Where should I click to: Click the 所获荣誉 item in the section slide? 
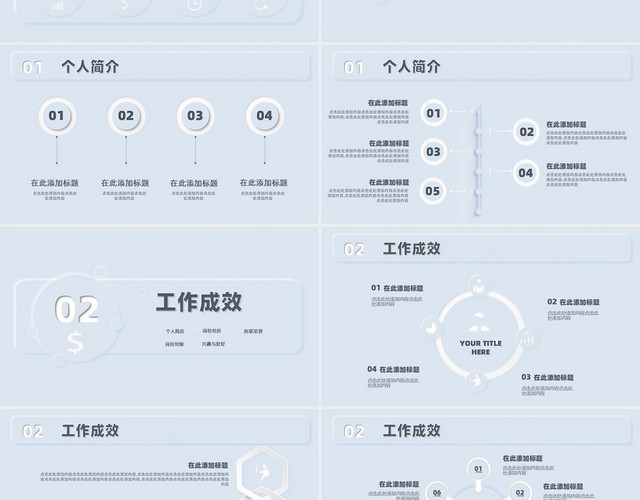pos(253,331)
